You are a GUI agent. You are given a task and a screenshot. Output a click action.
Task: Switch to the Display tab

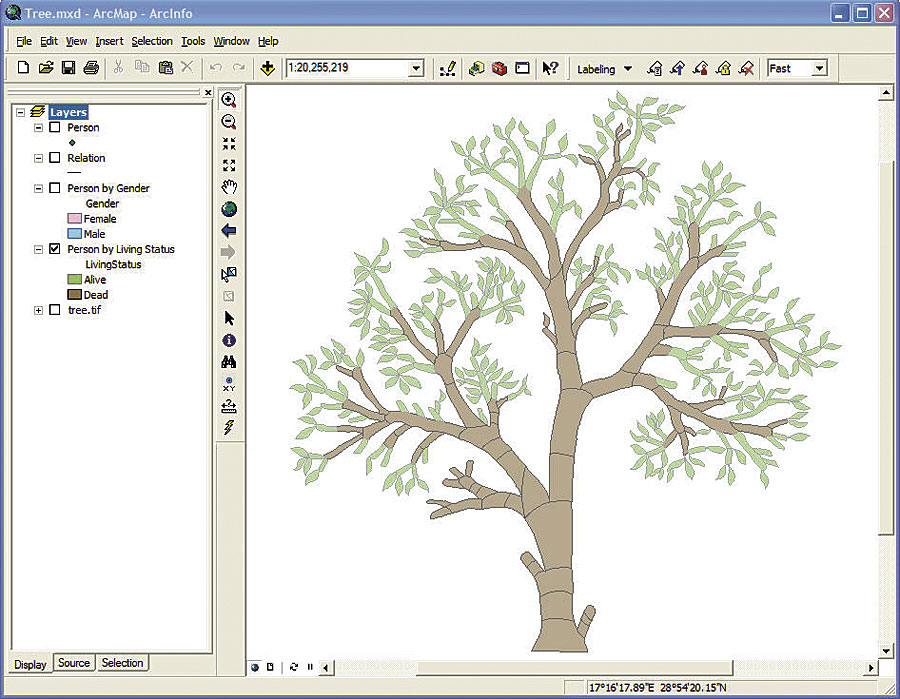(30, 664)
